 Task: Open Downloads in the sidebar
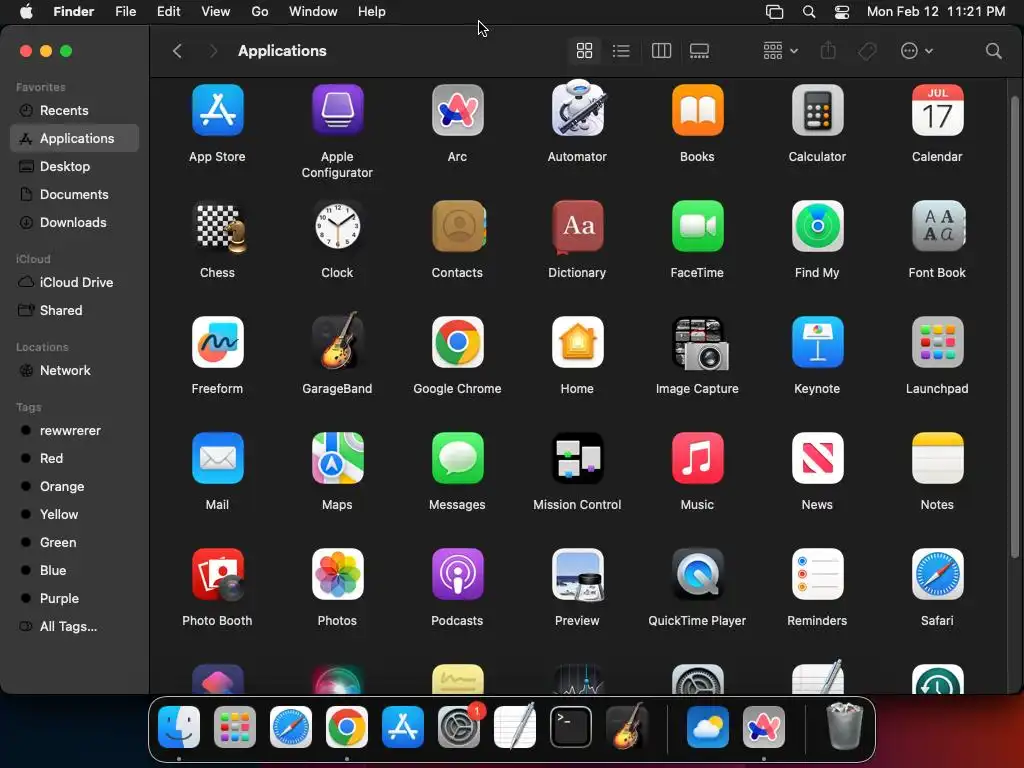74,223
